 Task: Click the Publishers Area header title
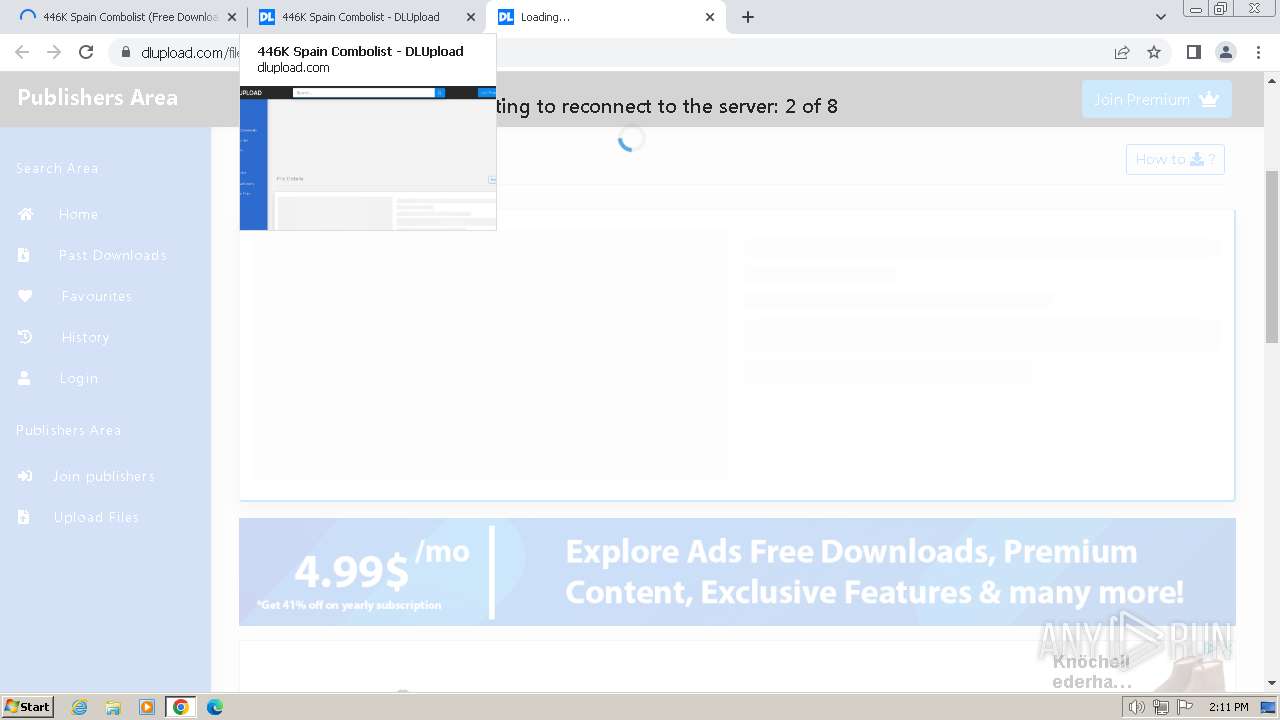(98, 98)
